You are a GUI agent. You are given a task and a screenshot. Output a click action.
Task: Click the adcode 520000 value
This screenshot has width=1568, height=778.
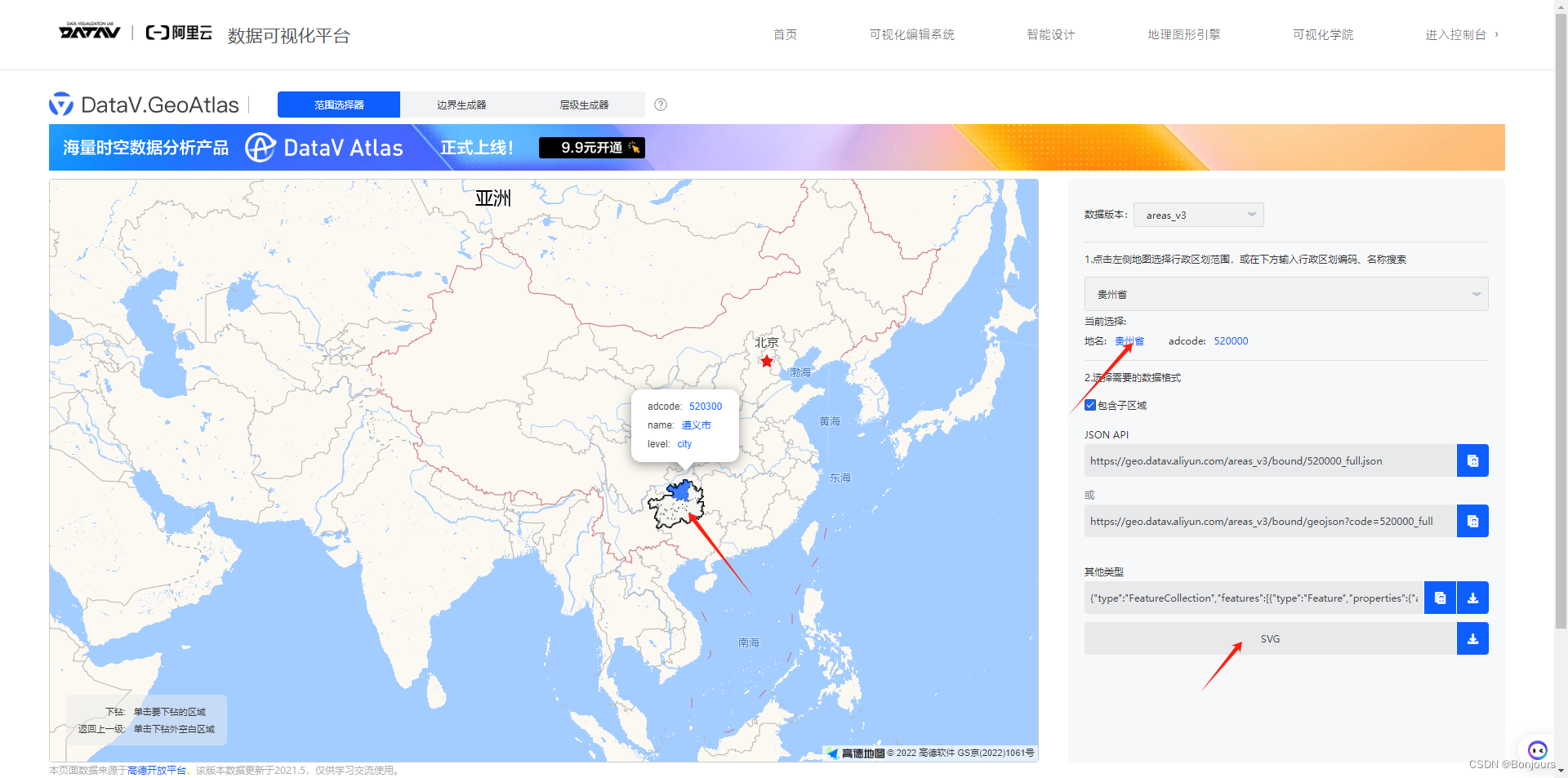click(1231, 341)
